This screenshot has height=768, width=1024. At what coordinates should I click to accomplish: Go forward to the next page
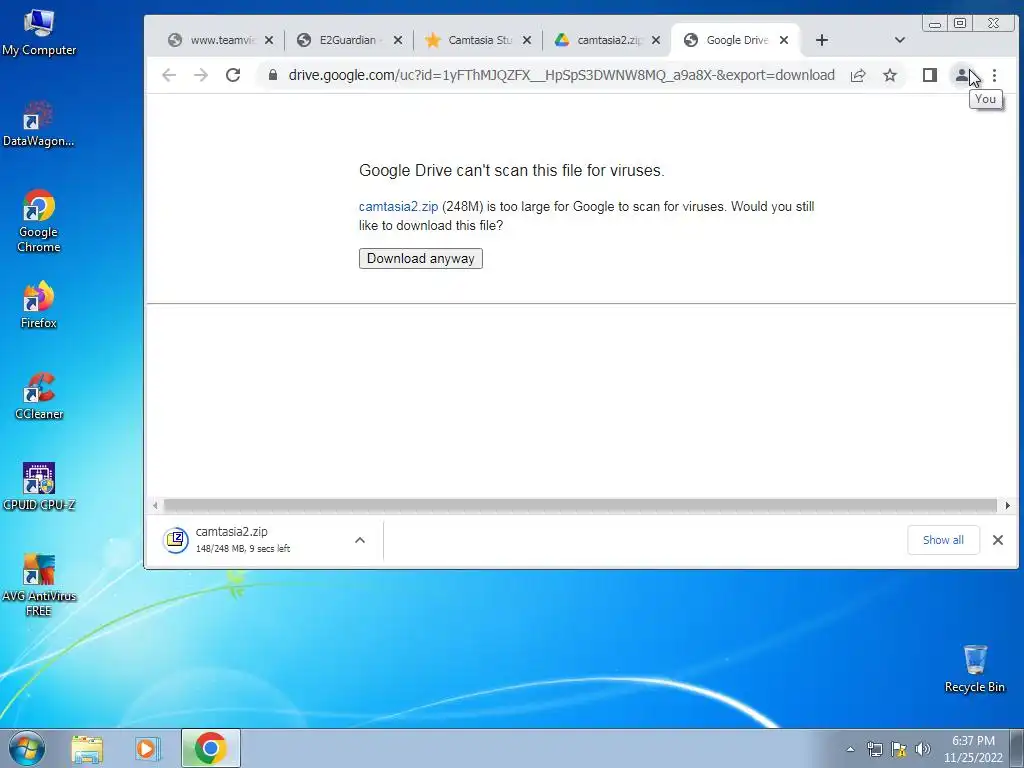(201, 75)
